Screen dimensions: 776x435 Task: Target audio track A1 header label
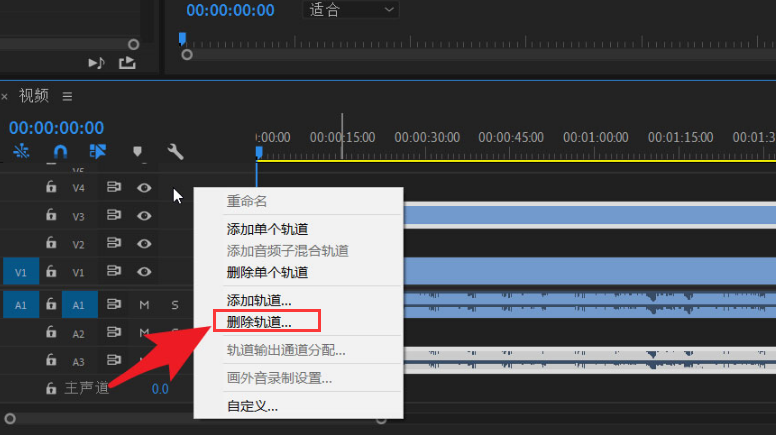(x=79, y=304)
